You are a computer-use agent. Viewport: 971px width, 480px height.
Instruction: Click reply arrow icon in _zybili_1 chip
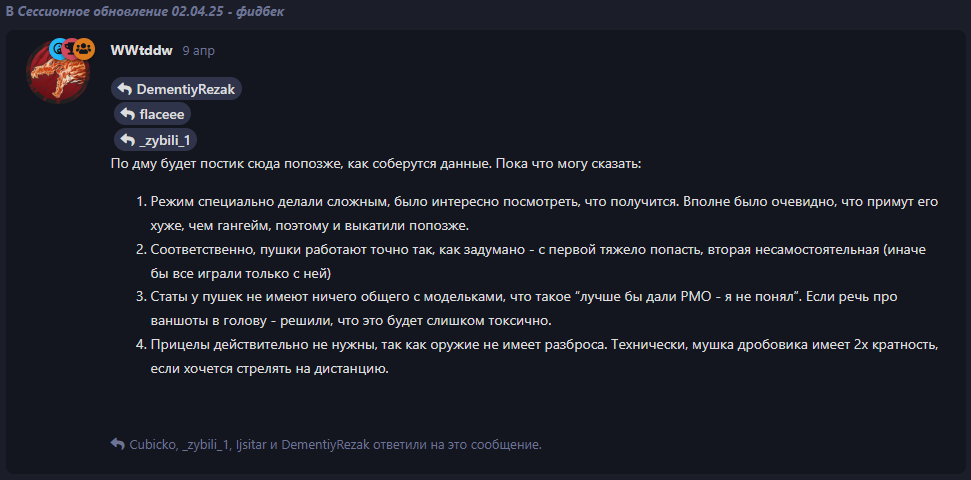pos(128,139)
